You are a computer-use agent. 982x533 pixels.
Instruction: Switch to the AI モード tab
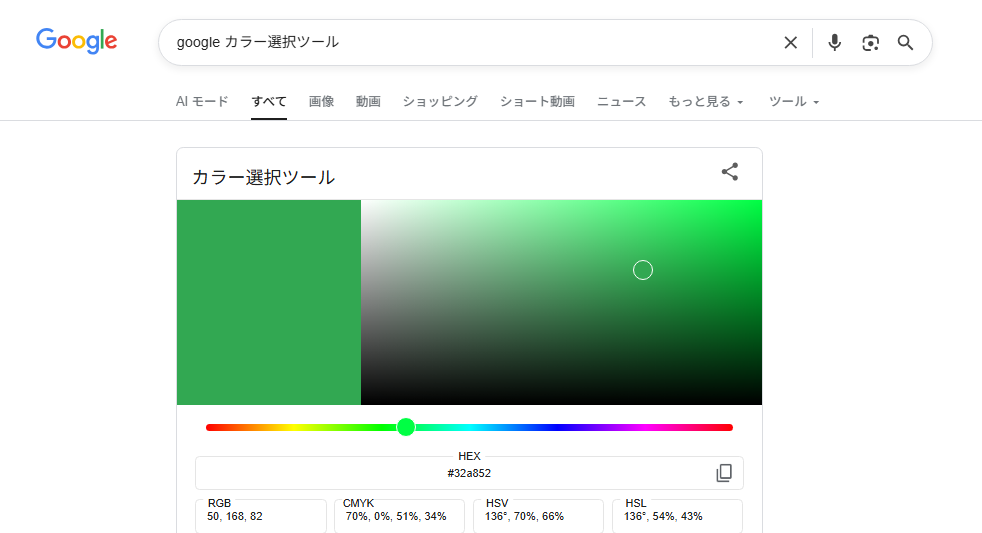202,102
